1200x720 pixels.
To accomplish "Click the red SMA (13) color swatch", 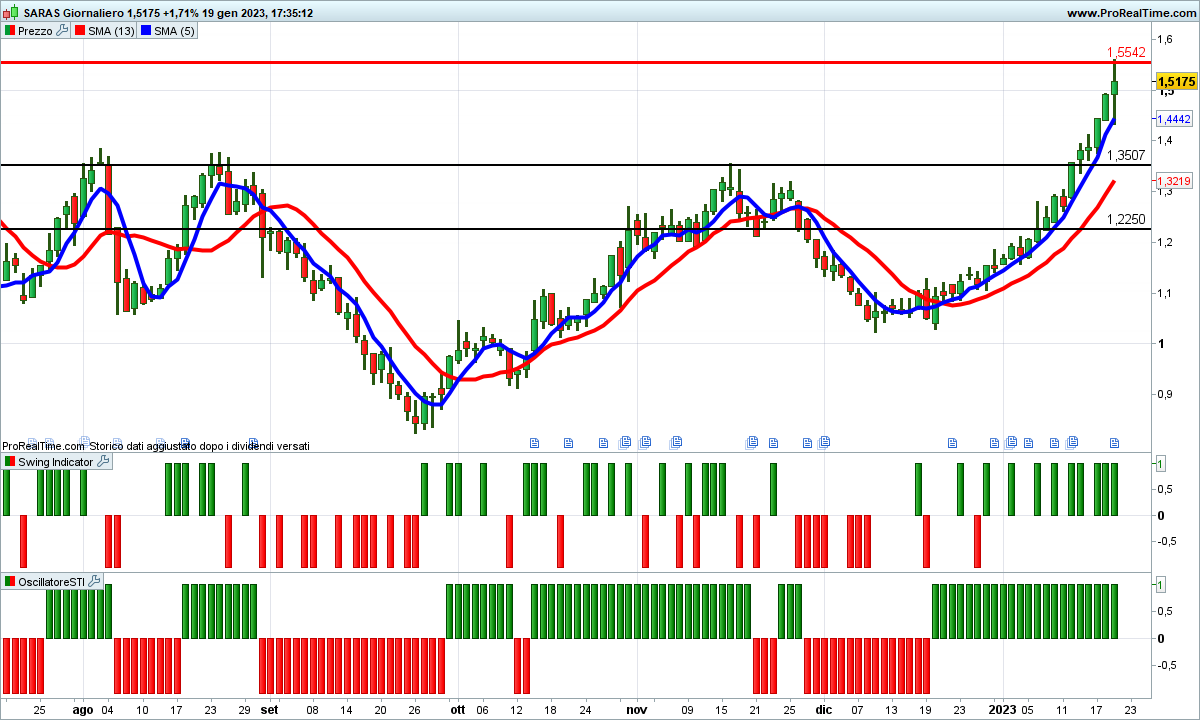I will coord(79,31).
